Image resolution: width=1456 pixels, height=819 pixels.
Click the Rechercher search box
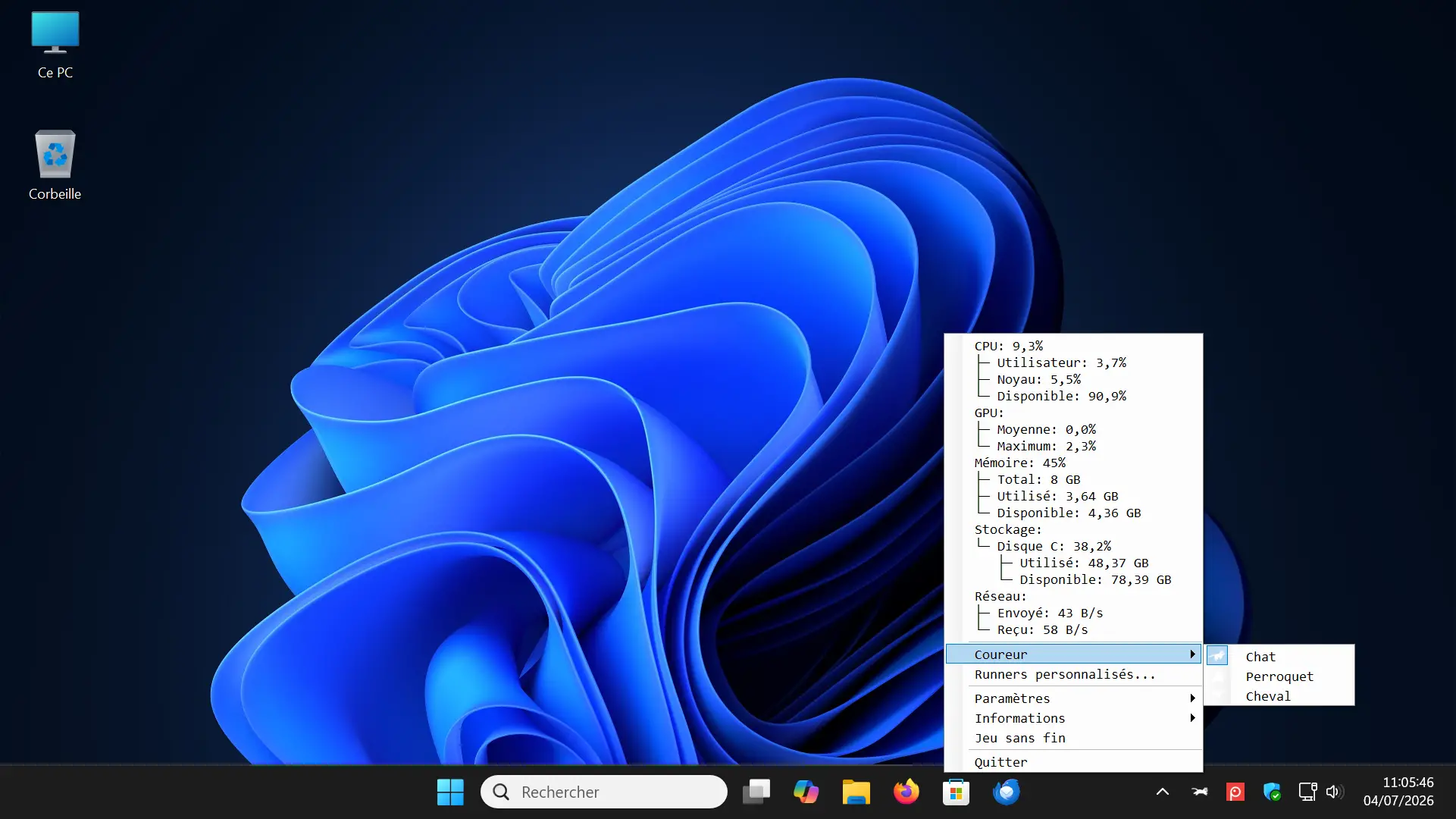[x=604, y=792]
